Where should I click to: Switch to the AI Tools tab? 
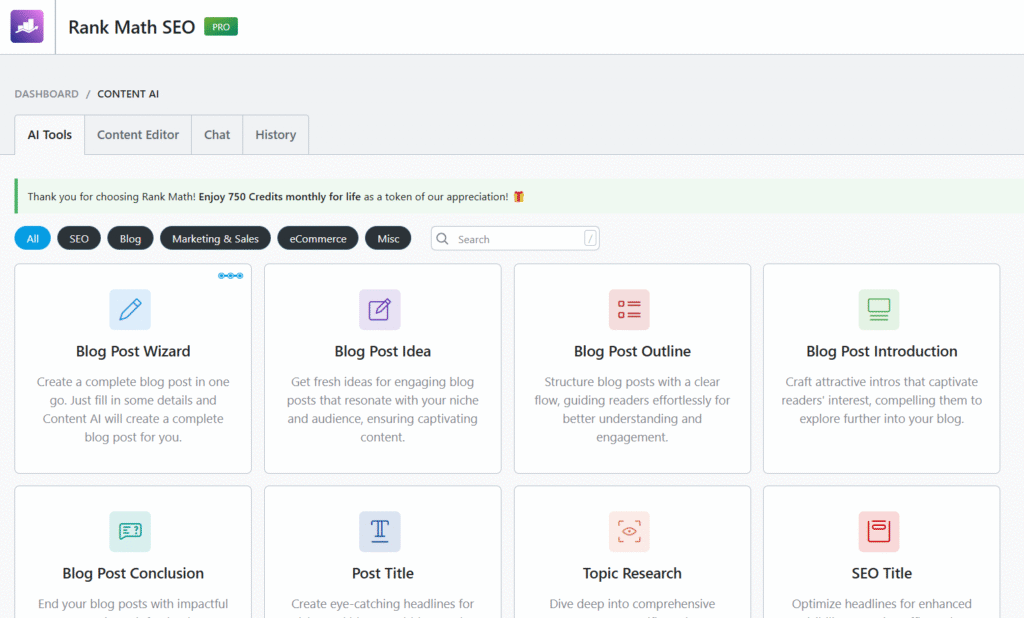coord(50,135)
